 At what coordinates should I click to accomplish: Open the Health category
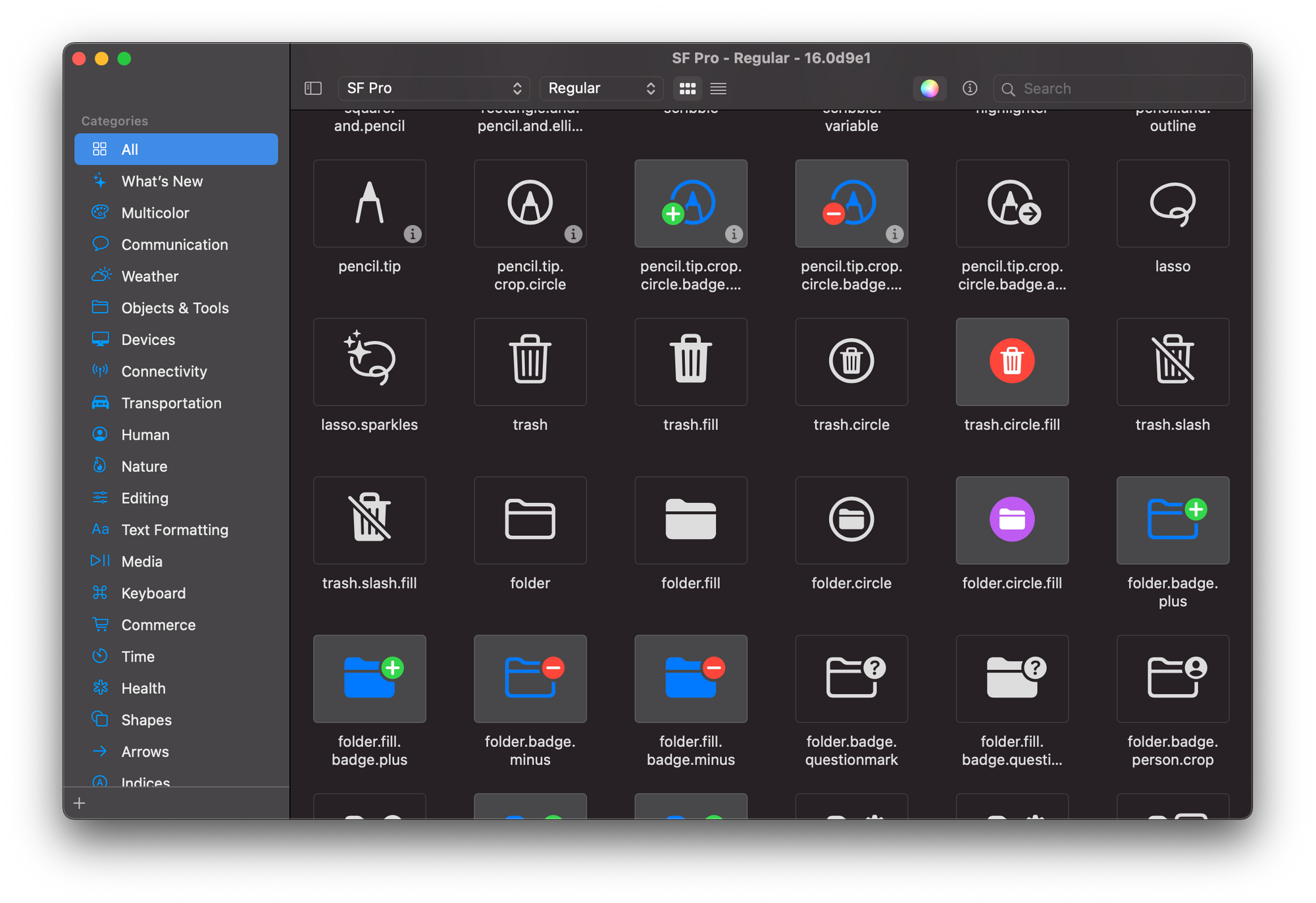click(x=176, y=688)
